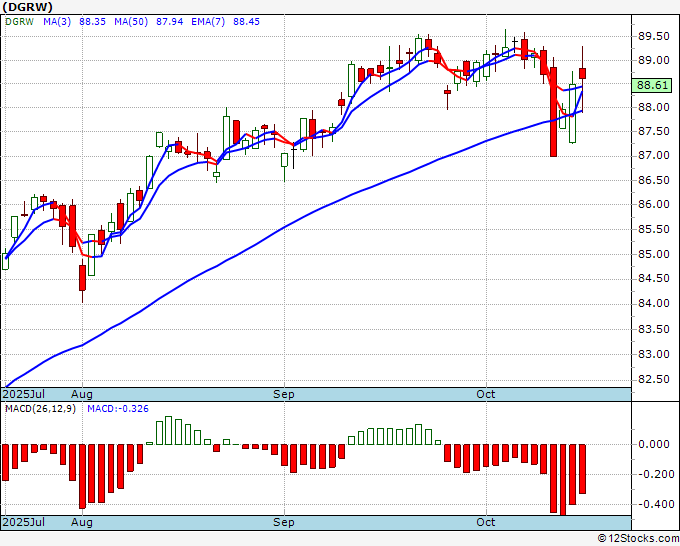This screenshot has height=546, width=680.
Task: Click Oct on the MACD panel date axis
Action: point(486,522)
